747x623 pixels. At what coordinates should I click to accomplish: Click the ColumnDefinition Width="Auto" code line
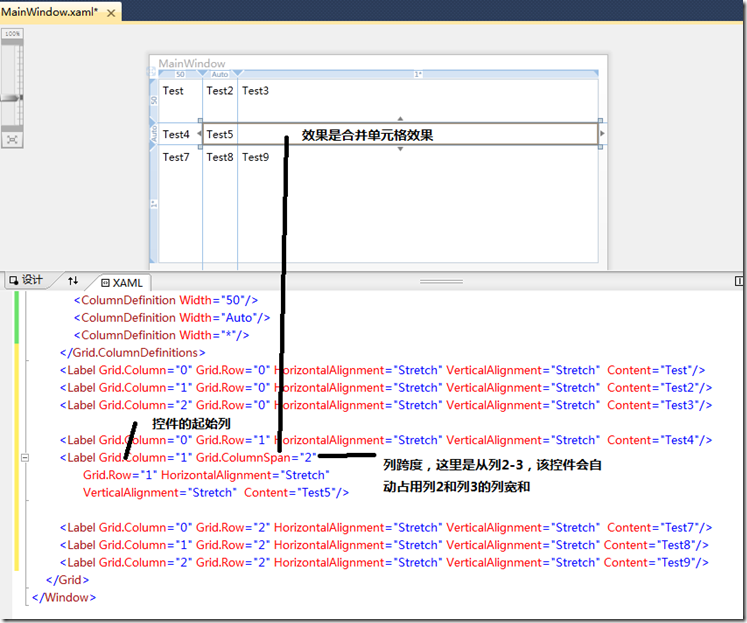(x=172, y=318)
